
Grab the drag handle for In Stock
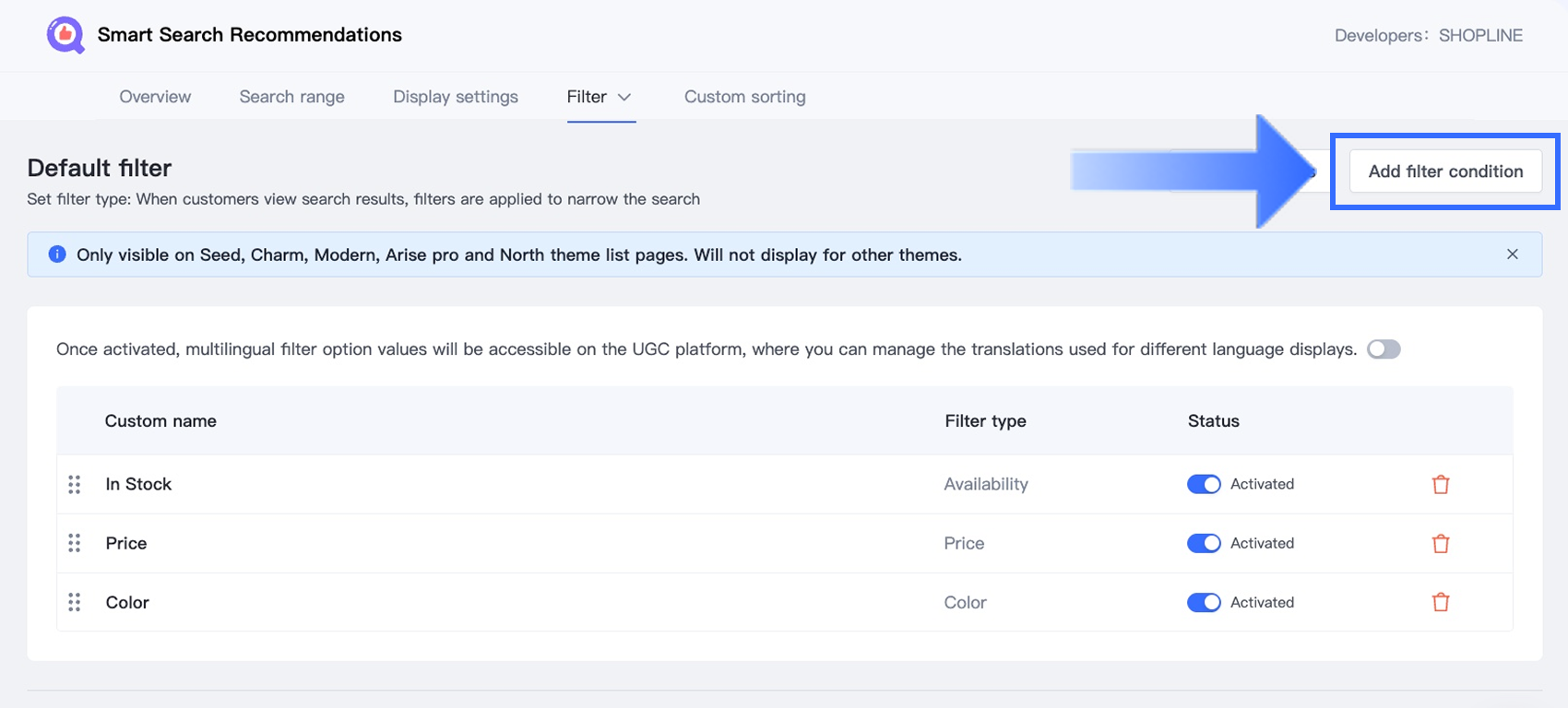click(75, 484)
